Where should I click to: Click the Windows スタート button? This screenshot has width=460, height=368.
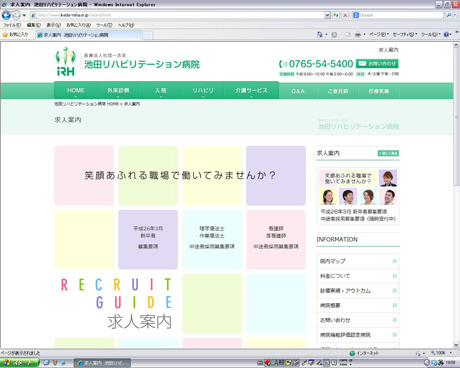19,362
